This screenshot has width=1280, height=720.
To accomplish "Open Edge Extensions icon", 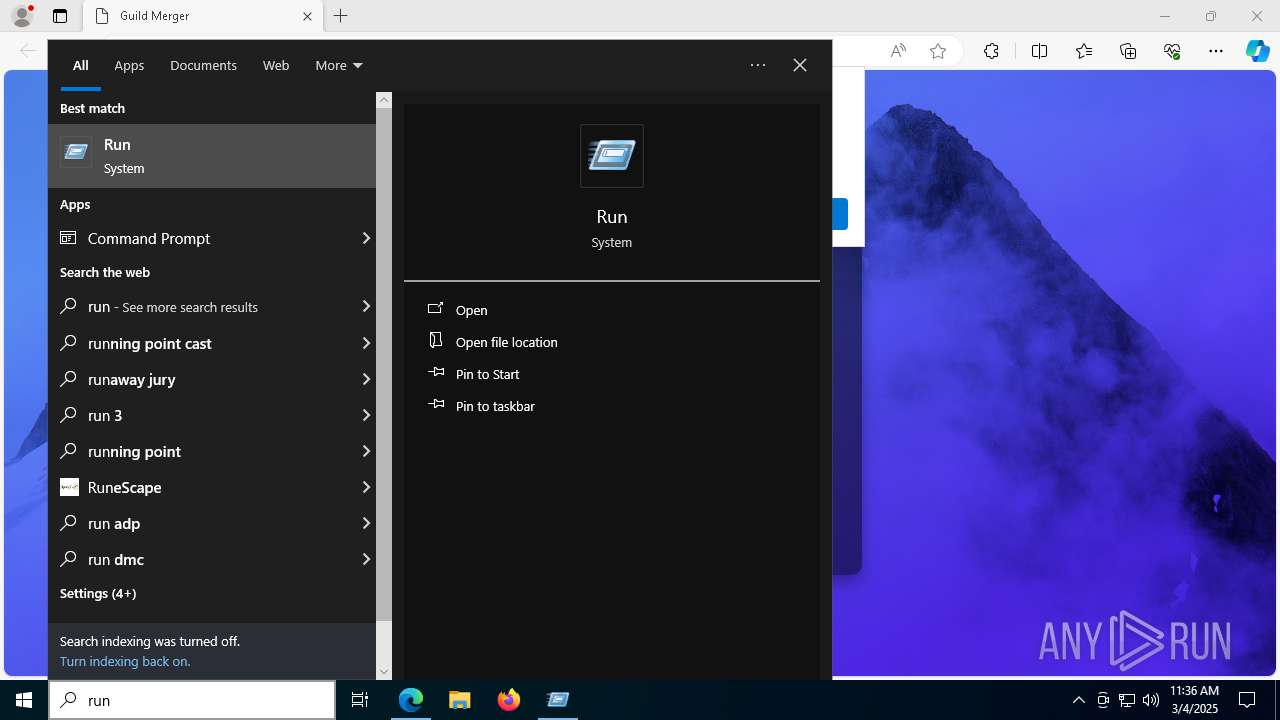I will [991, 51].
